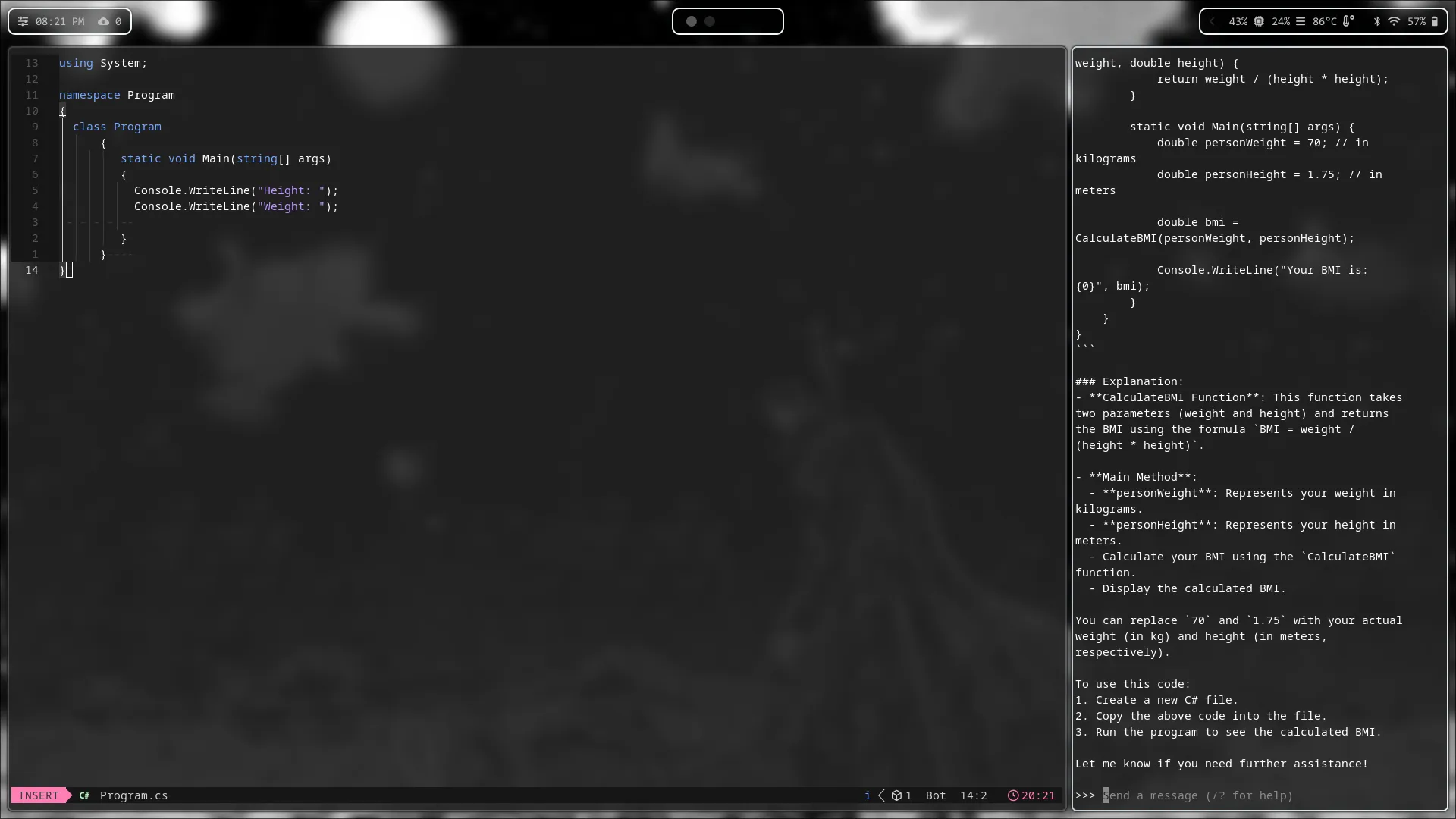Click the left angle bracket in the statusline

881,795
